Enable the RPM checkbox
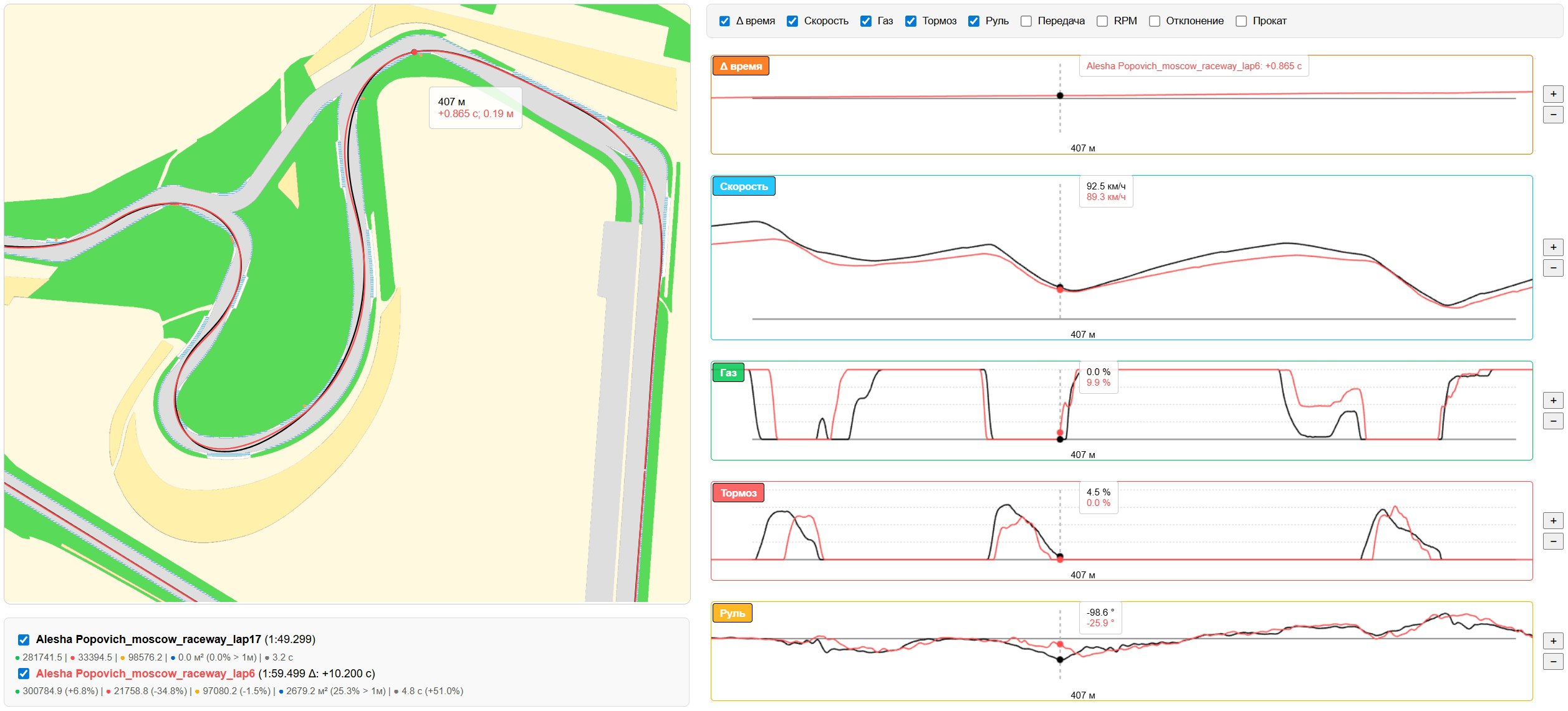 [1102, 21]
